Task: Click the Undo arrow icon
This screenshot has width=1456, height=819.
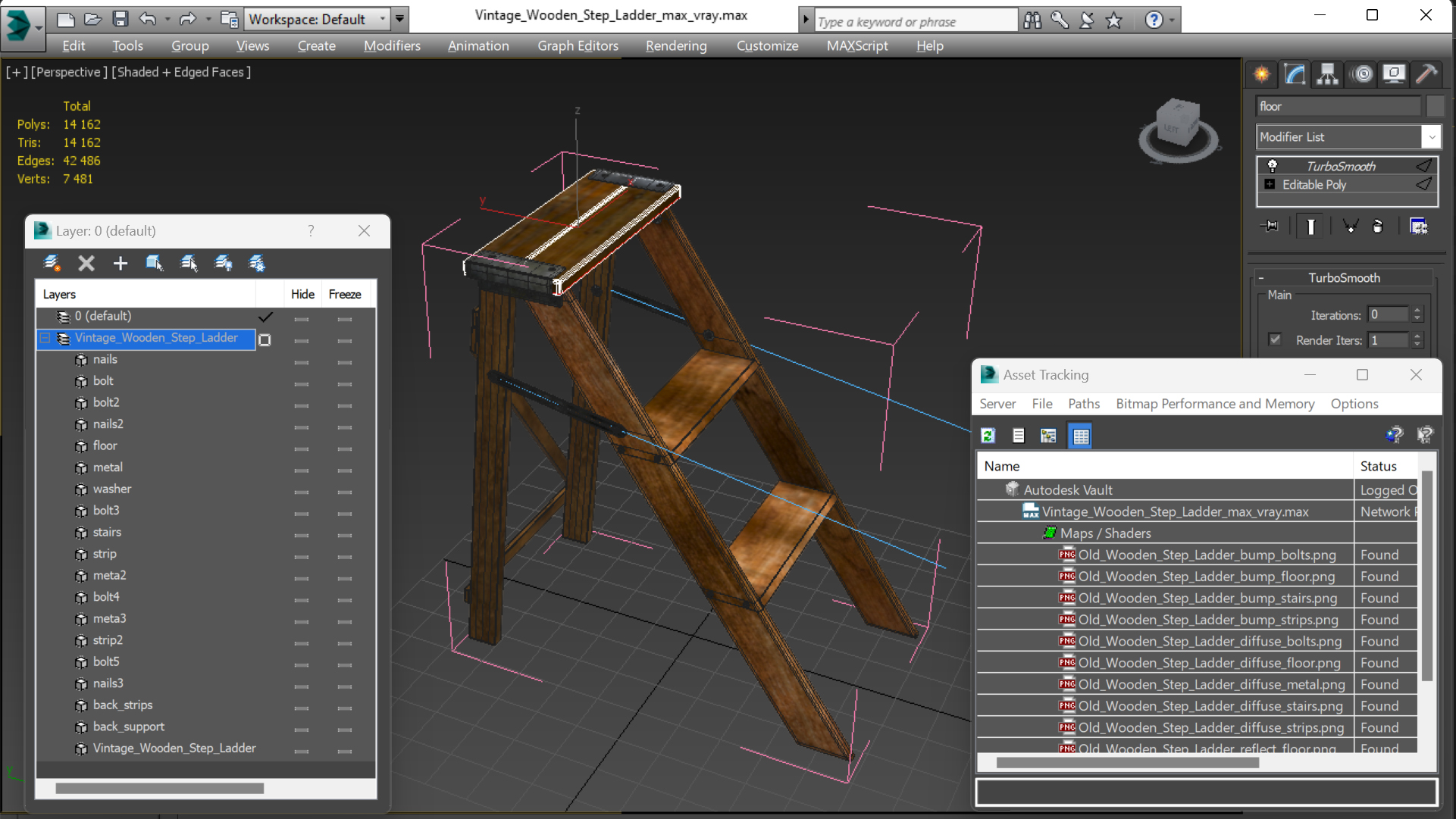Action: [147, 19]
